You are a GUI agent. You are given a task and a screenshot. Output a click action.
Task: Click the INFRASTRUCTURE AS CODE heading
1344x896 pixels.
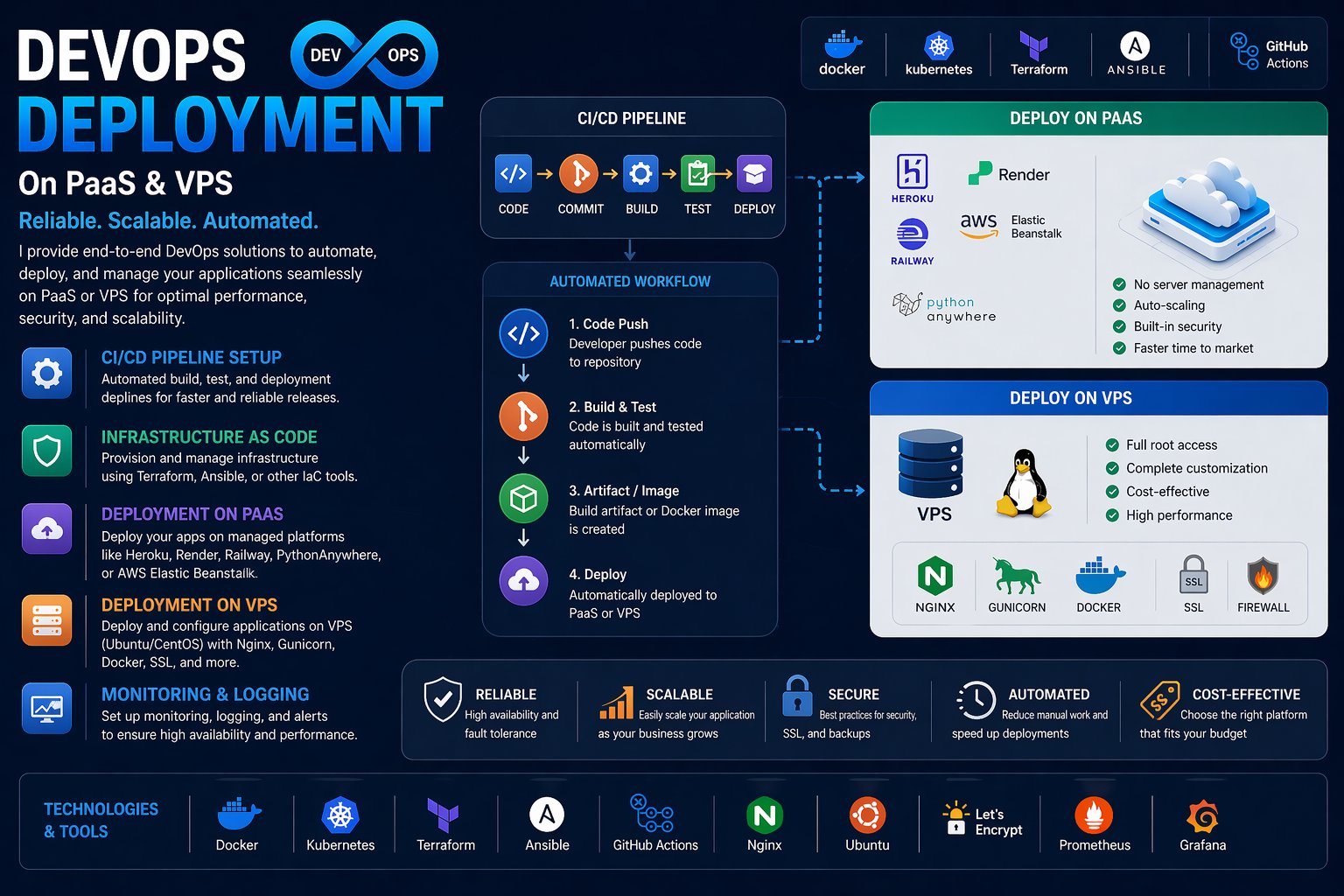click(x=209, y=437)
